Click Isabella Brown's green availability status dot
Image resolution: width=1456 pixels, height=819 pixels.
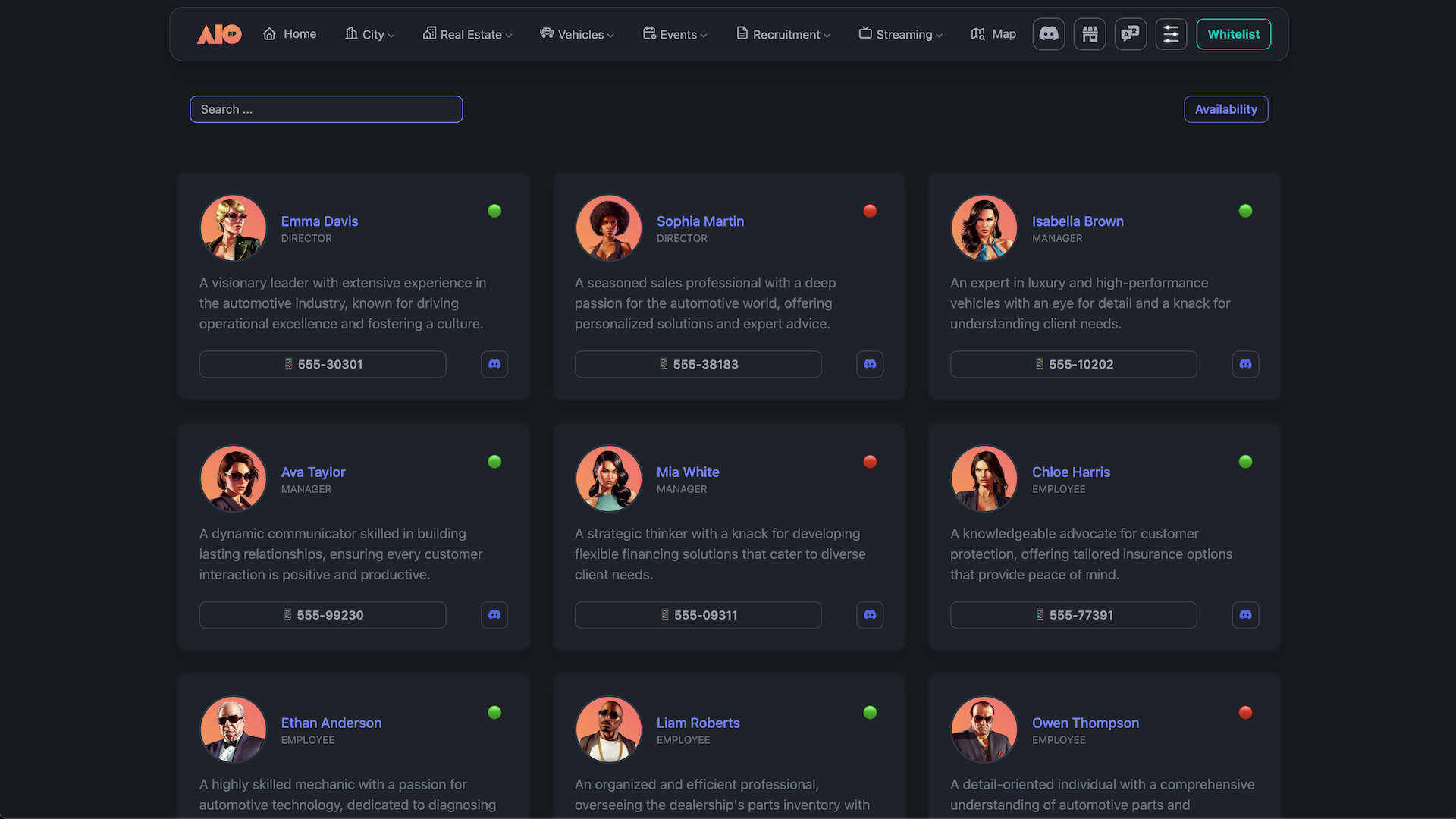(x=1245, y=211)
